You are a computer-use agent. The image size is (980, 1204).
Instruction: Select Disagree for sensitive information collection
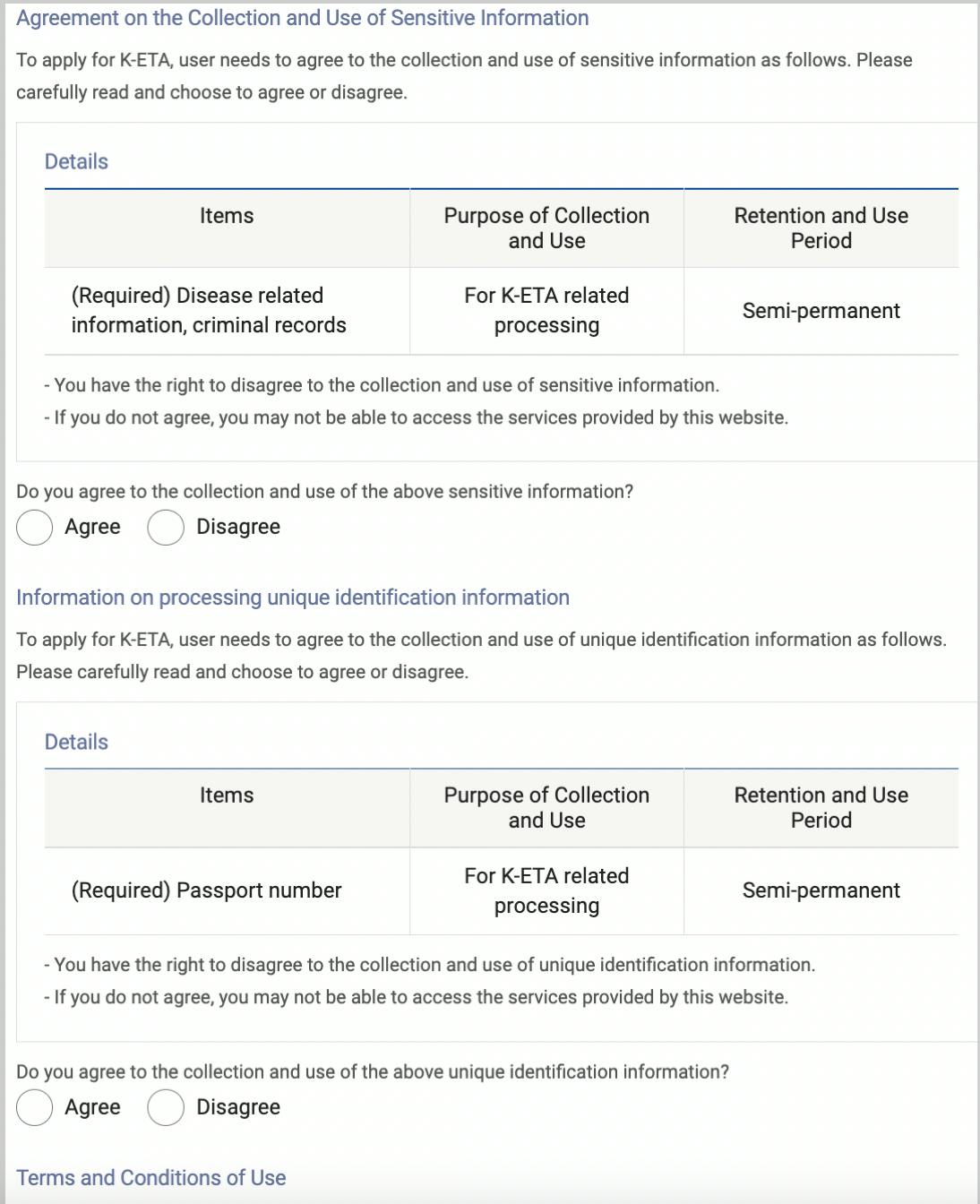[x=166, y=528]
